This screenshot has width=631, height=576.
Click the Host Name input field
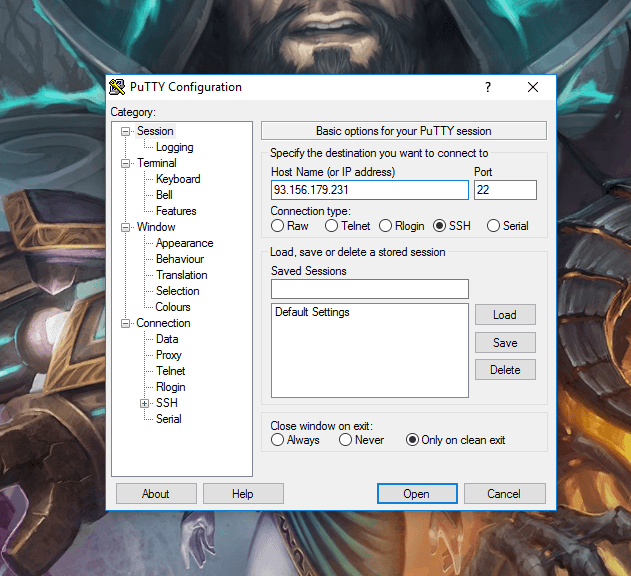tap(369, 190)
